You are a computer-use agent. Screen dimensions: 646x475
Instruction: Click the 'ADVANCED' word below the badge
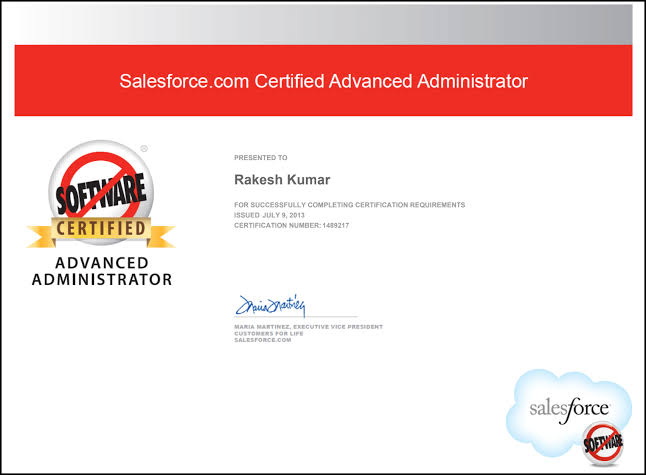tap(102, 263)
